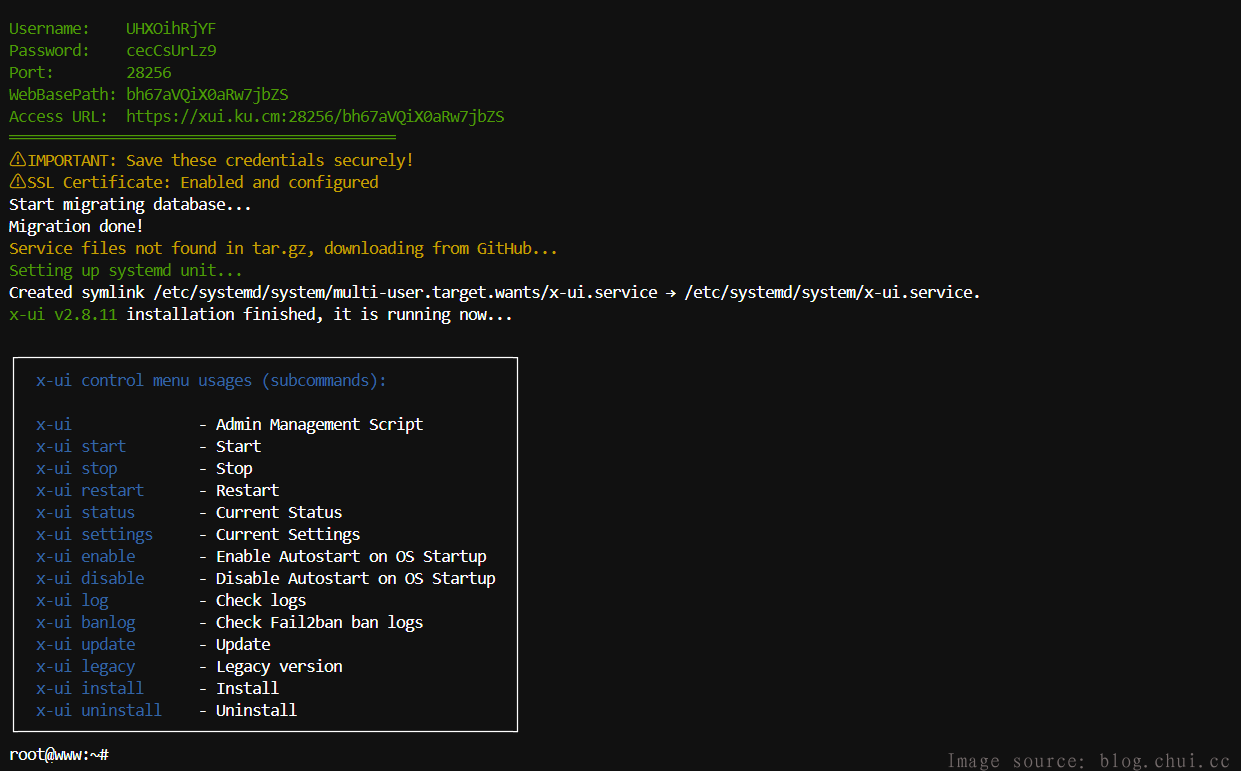The width and height of the screenshot is (1241, 771).
Task: Click the 'x-ui uninstall' subcommand text
Action: [x=99, y=710]
